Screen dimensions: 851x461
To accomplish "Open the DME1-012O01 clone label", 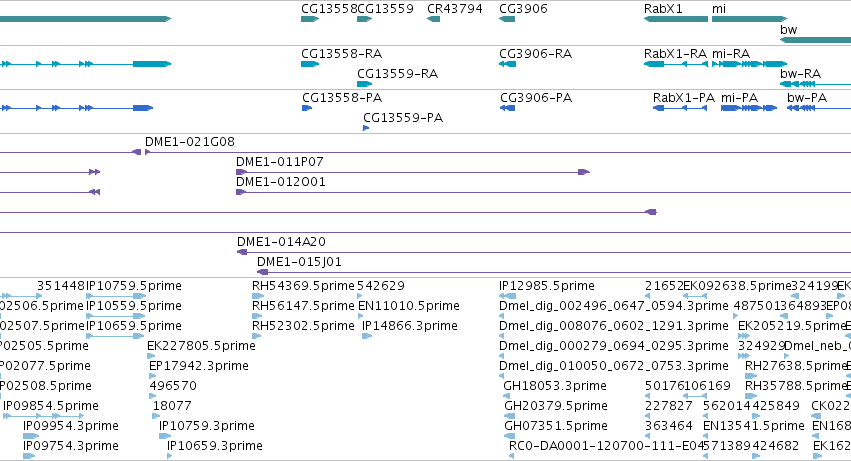I will click(281, 182).
